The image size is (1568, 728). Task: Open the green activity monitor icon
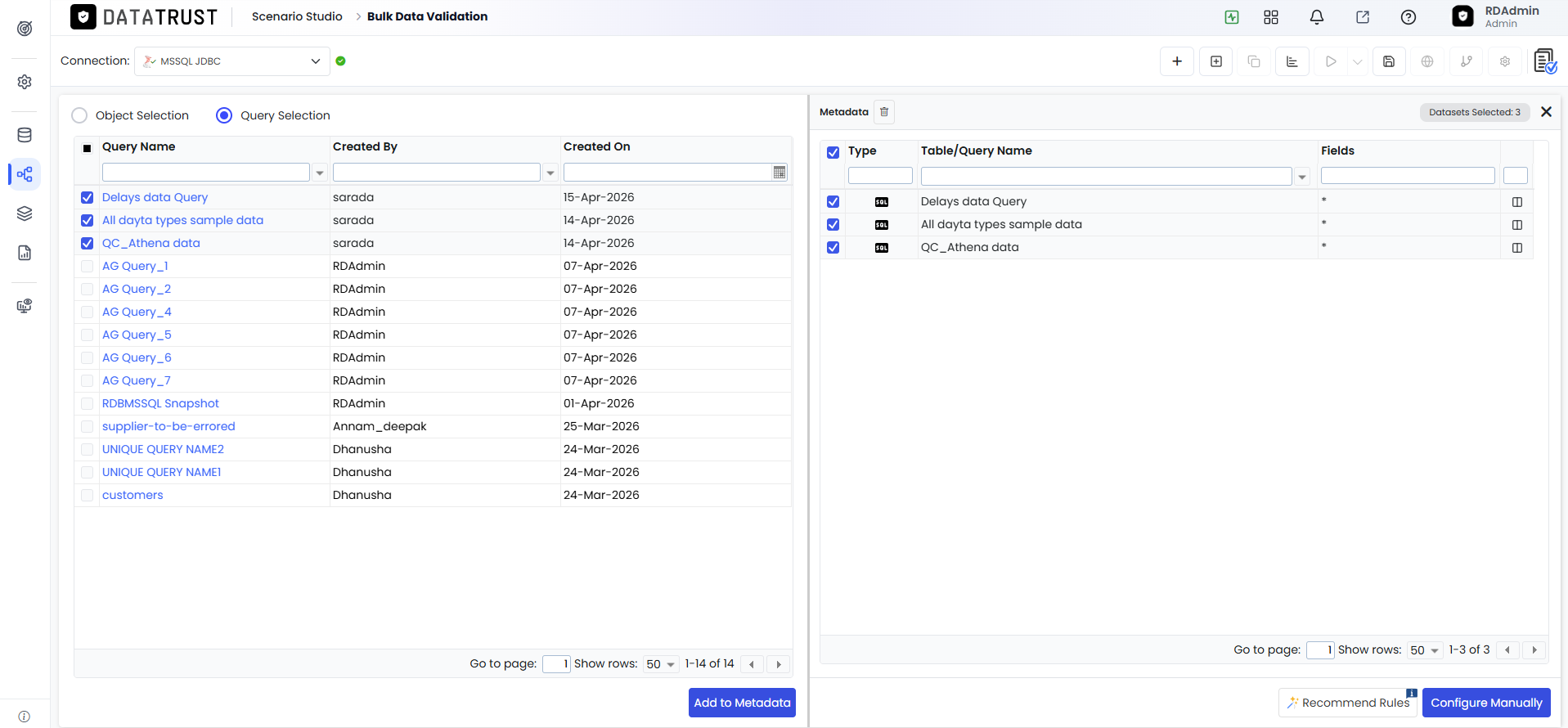pos(1232,17)
